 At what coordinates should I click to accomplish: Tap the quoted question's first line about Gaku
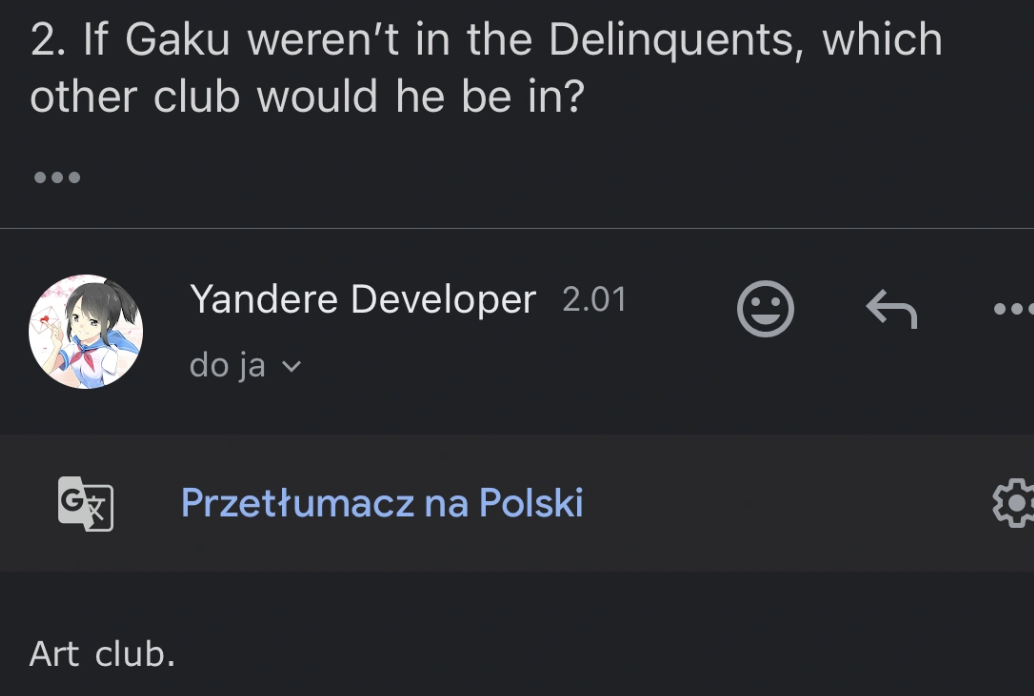486,40
